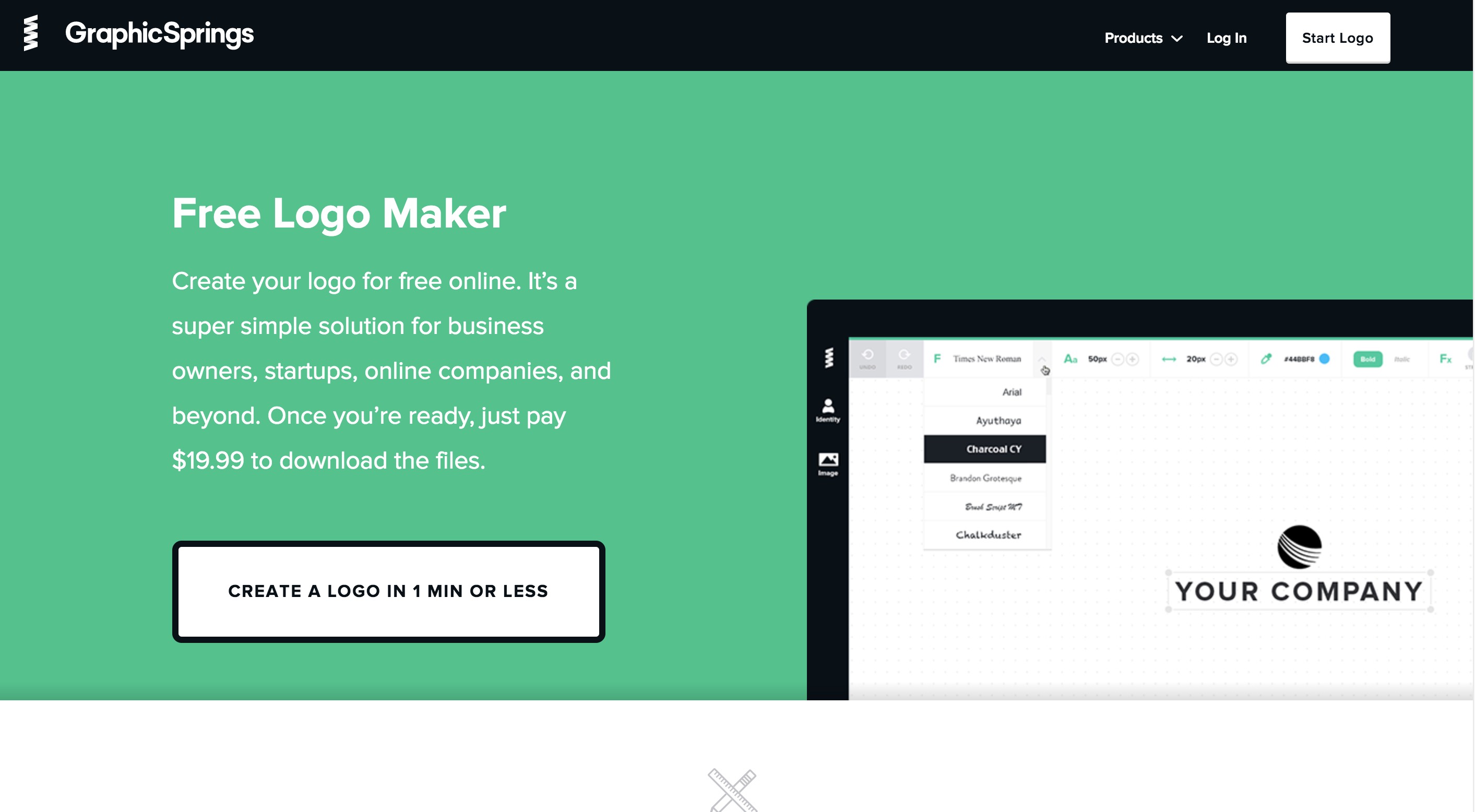The image size is (1475, 812).
Task: Expand the Products dropdown menu
Action: [1144, 36]
